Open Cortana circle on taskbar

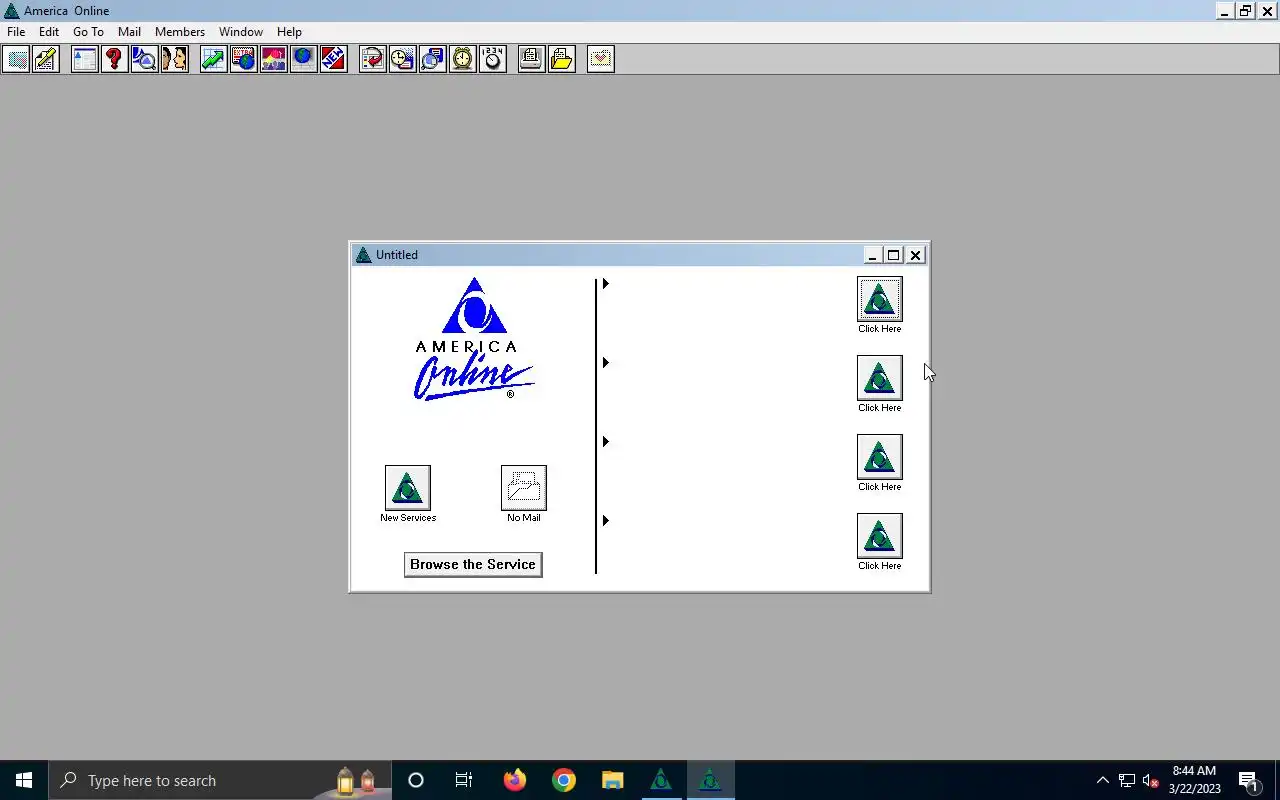pos(416,780)
